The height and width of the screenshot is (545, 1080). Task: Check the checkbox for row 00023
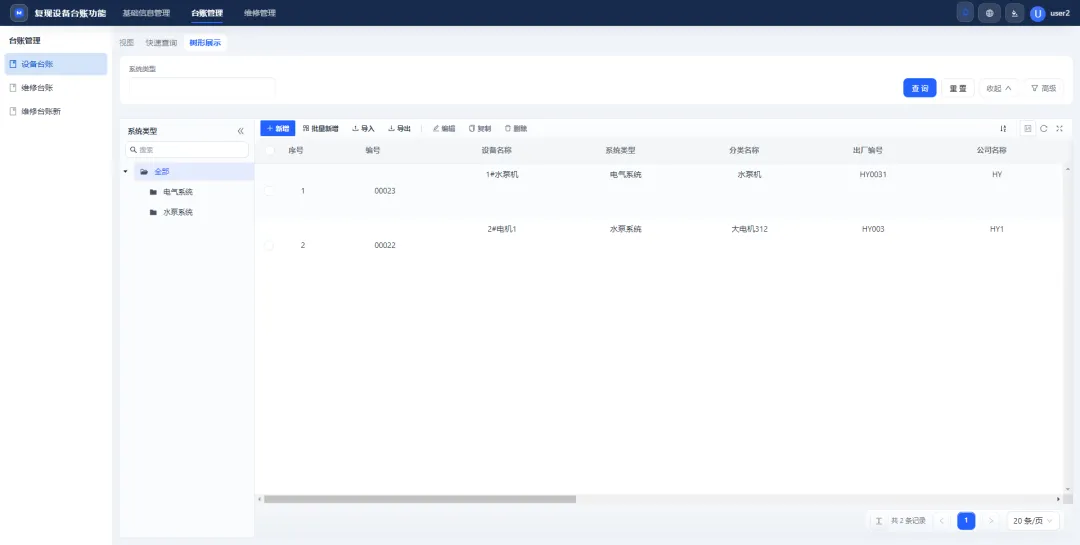point(269,191)
